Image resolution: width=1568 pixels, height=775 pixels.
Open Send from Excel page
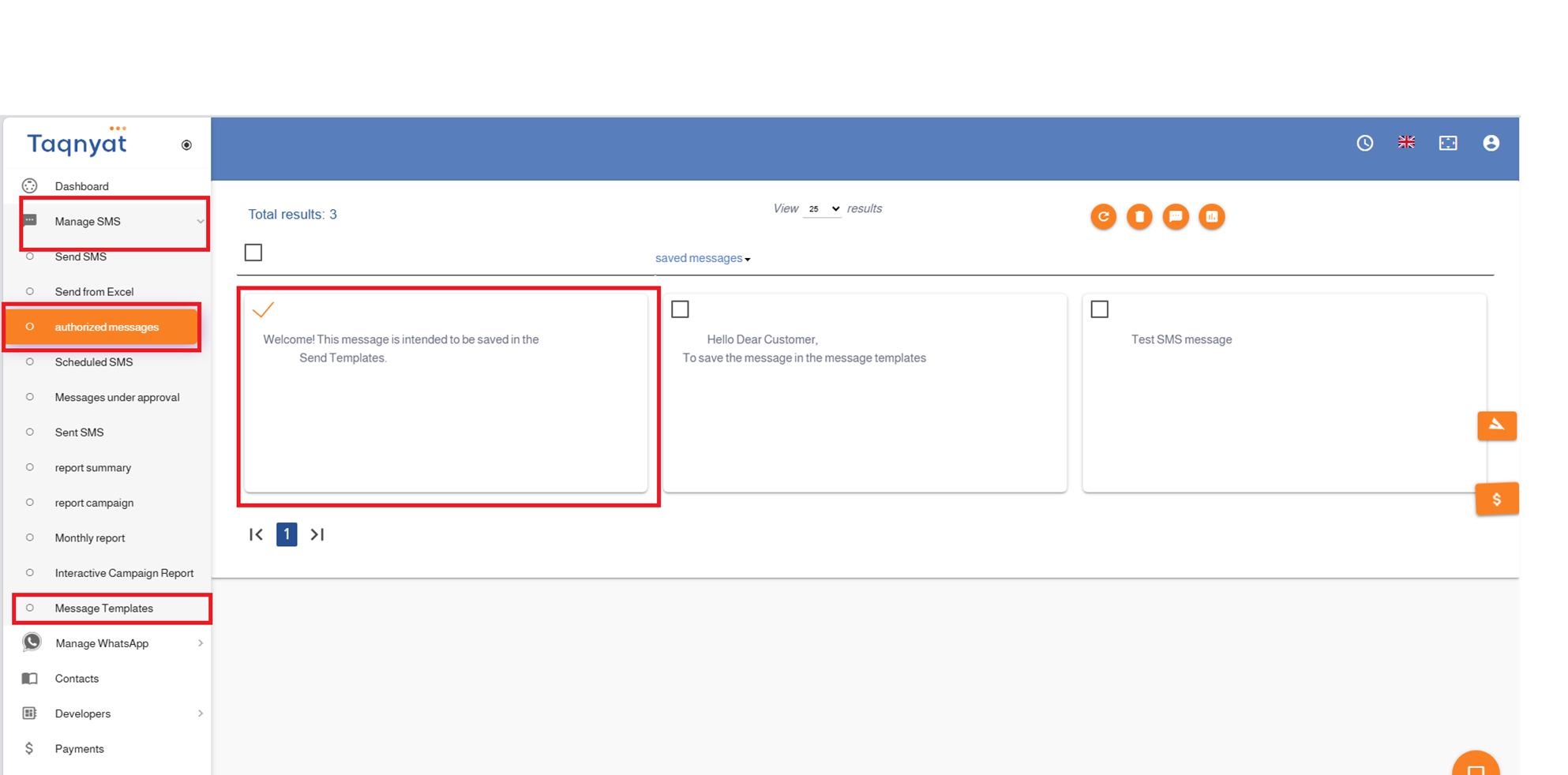coord(94,292)
